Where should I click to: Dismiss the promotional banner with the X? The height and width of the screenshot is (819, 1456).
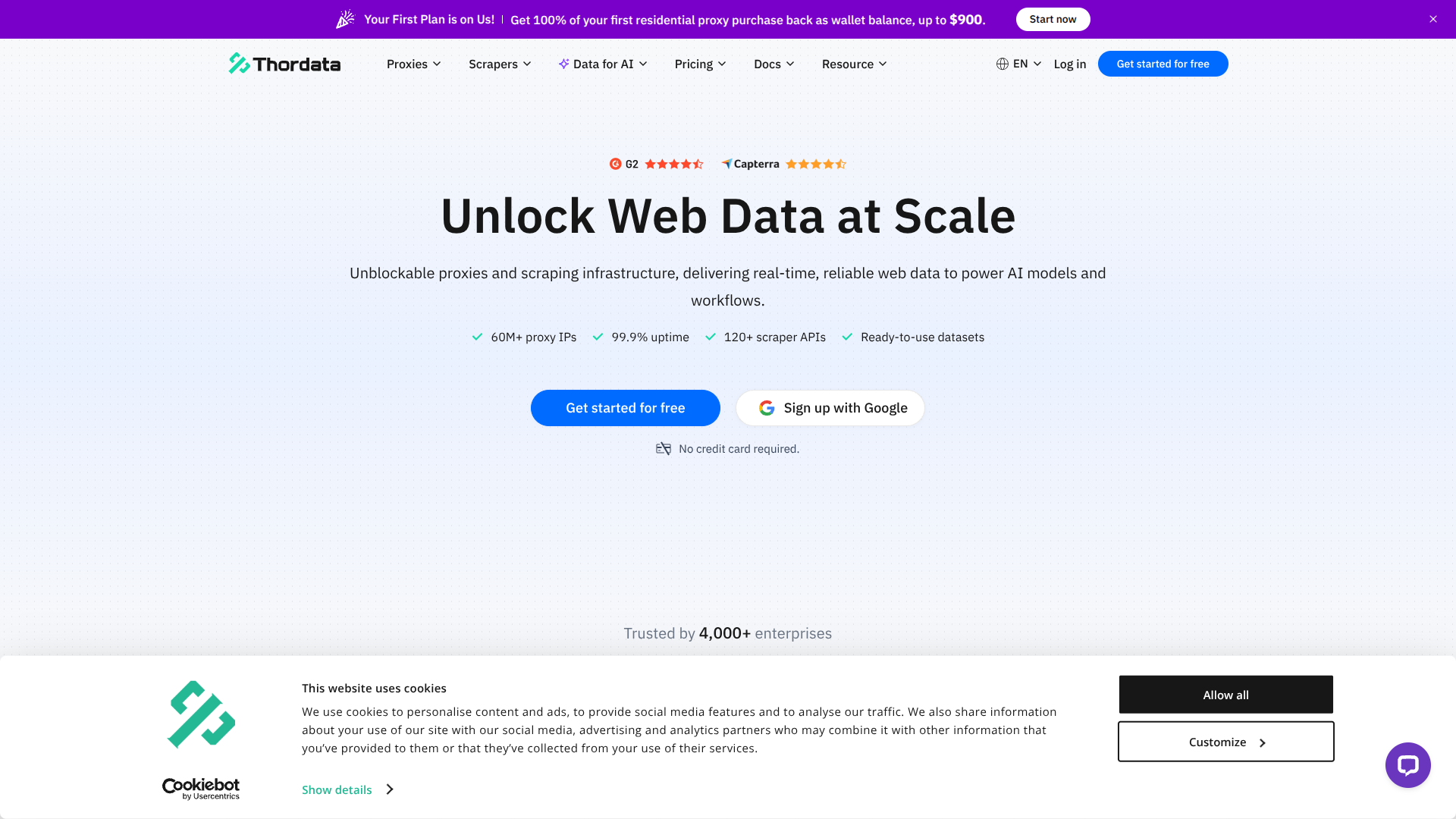(x=1432, y=19)
